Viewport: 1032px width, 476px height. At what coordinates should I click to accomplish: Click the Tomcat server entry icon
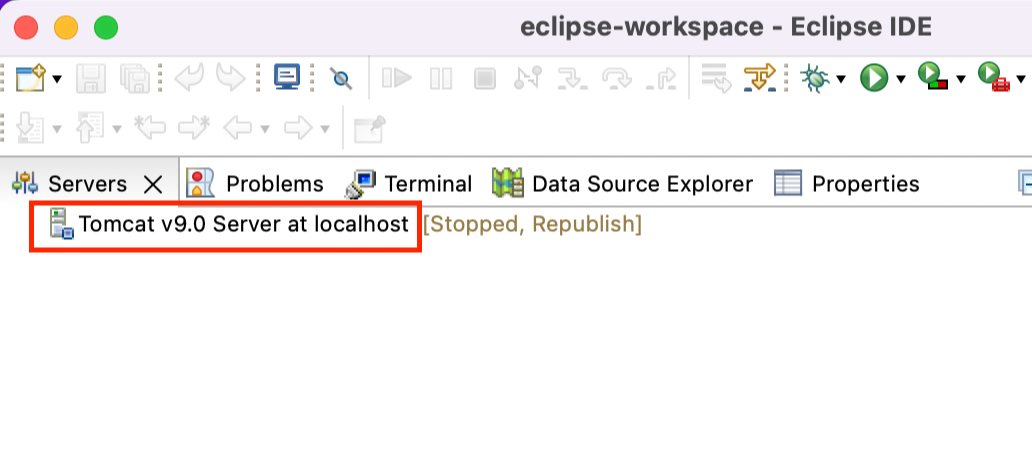[x=62, y=225]
